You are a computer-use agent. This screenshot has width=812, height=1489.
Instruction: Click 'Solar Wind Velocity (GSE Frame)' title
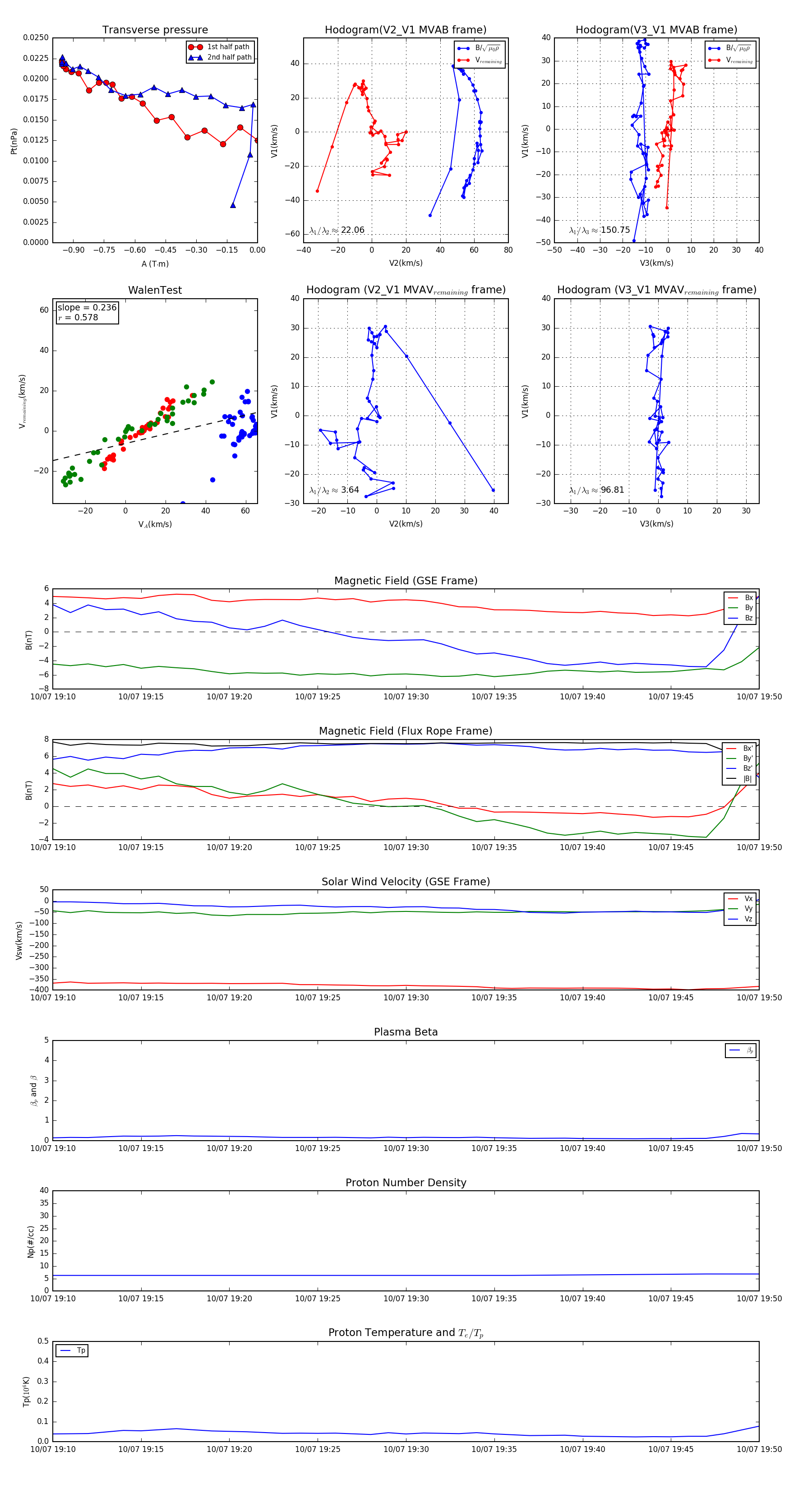(406, 882)
